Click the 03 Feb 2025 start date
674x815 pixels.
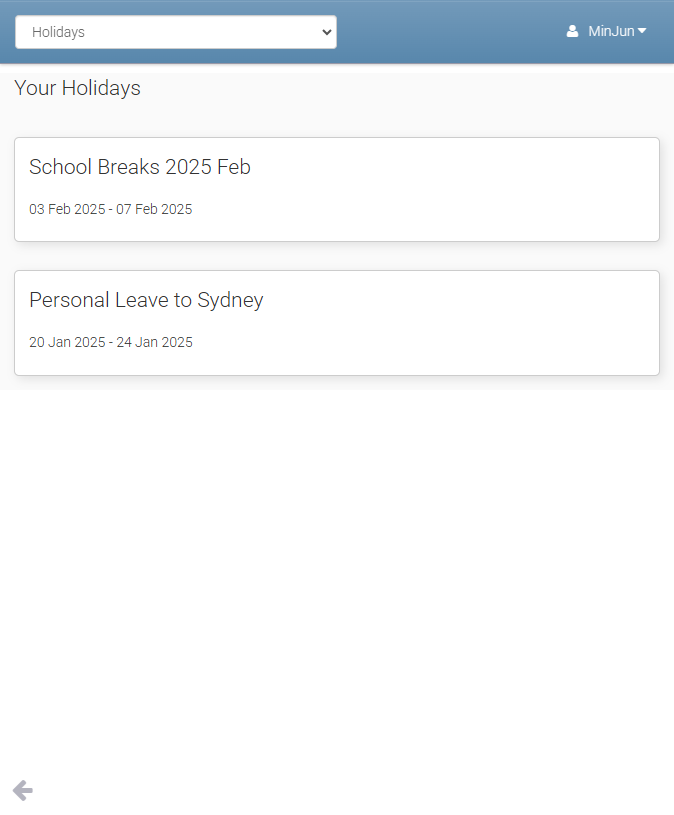pyautogui.click(x=66, y=209)
